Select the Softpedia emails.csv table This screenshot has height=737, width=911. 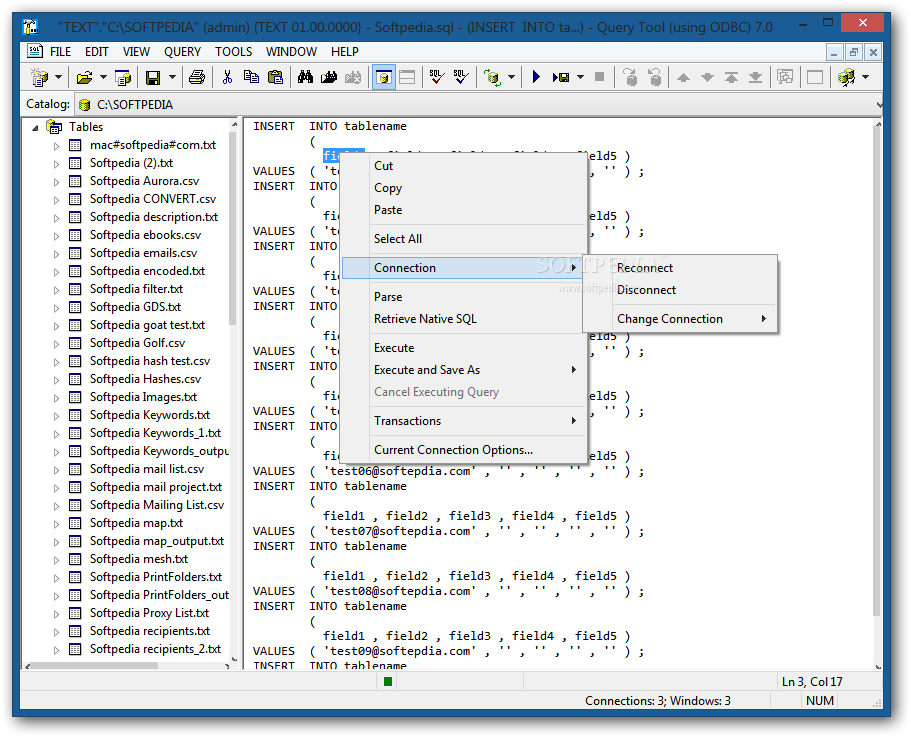(144, 253)
